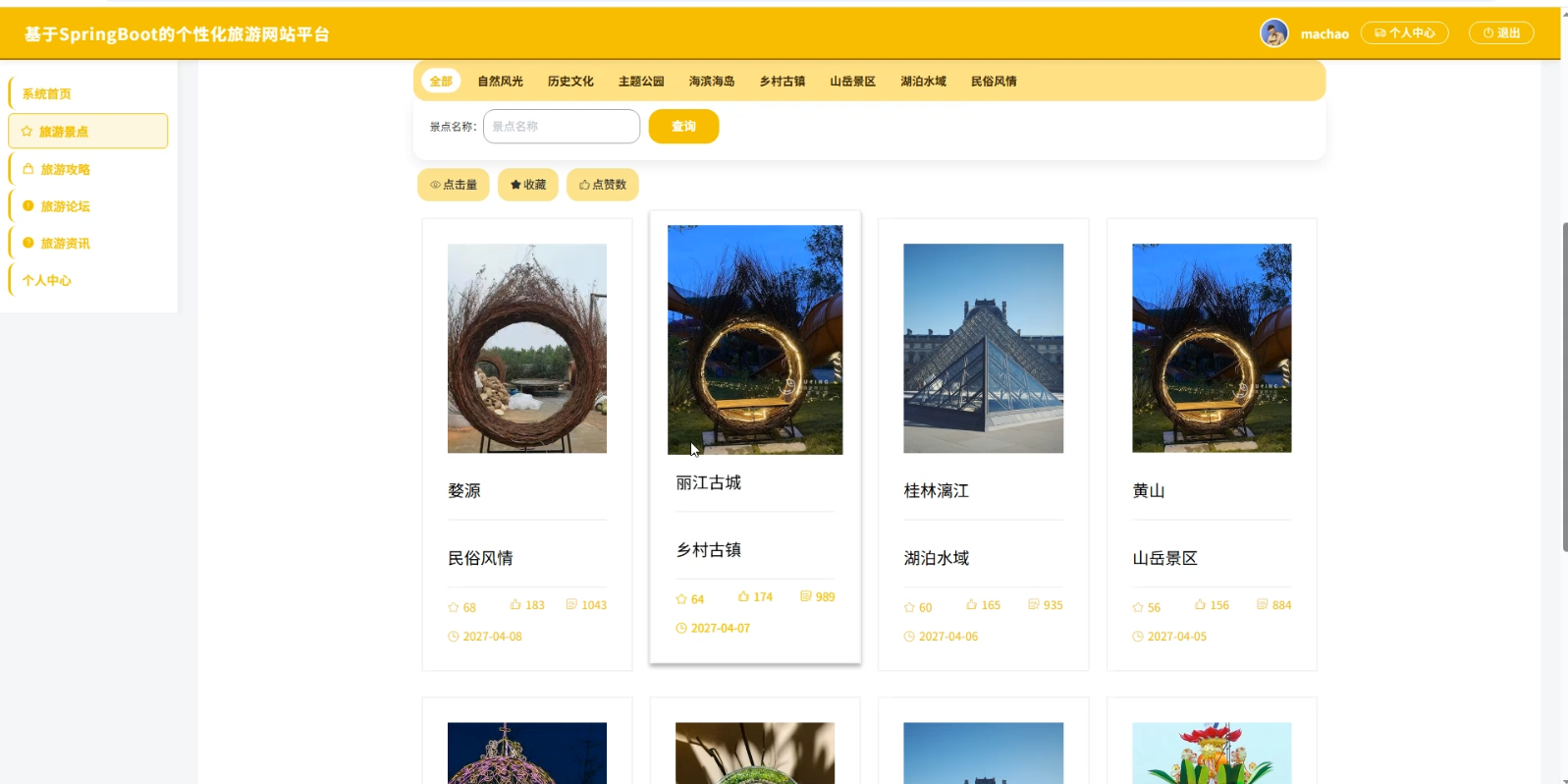Click dot icon beside 旅游资讯
This screenshot has height=784, width=1568.
[x=28, y=243]
